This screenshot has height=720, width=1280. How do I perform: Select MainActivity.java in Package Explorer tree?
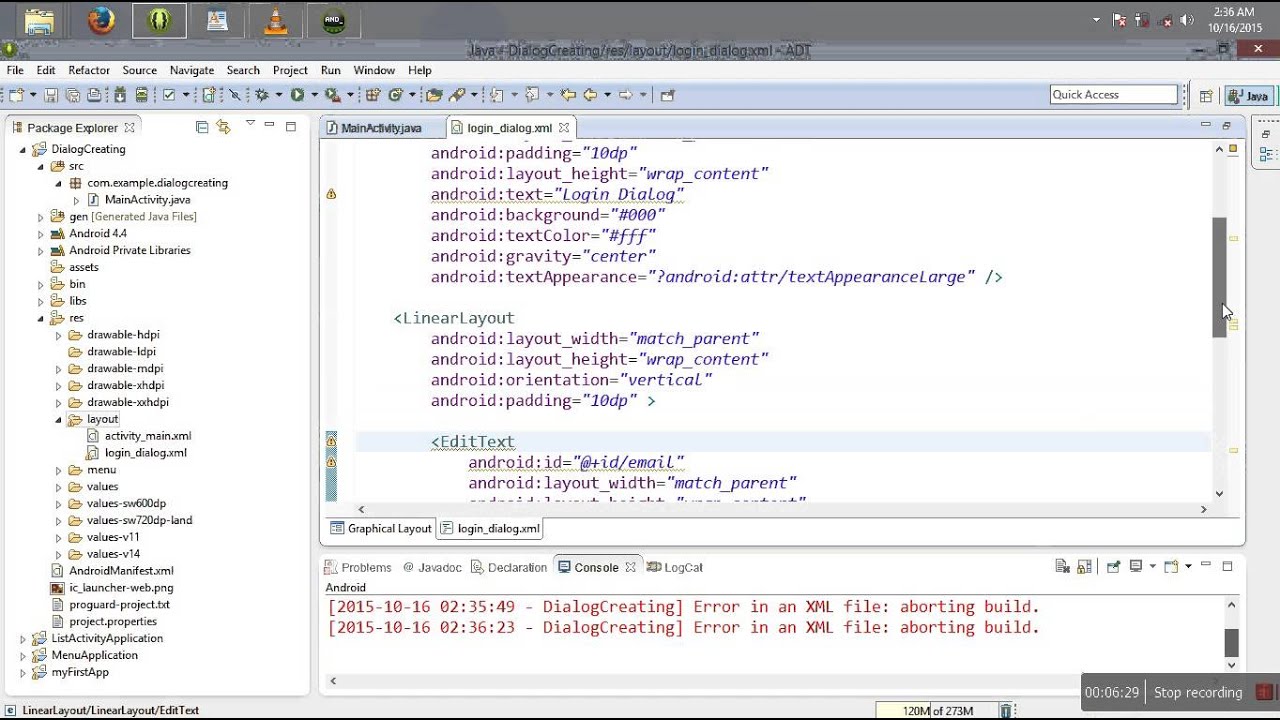point(139,200)
